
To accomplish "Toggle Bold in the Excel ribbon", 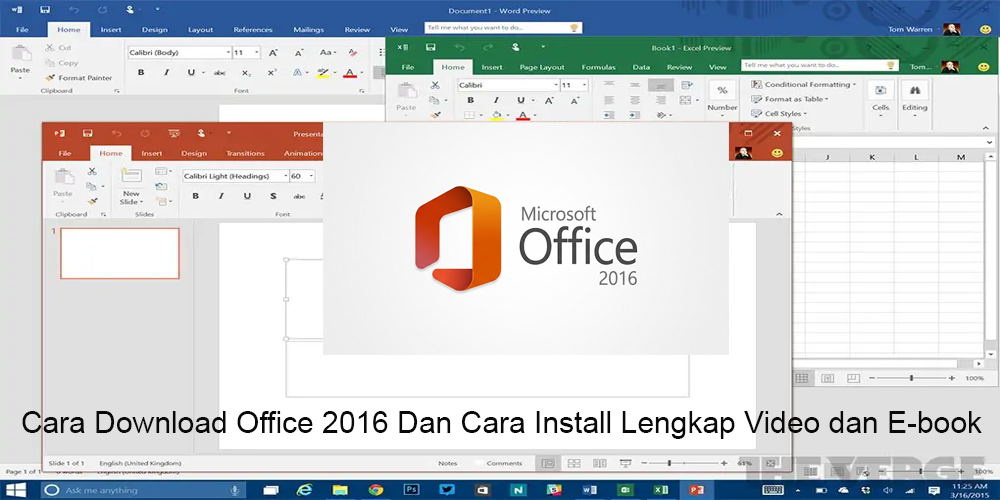I will [x=471, y=100].
